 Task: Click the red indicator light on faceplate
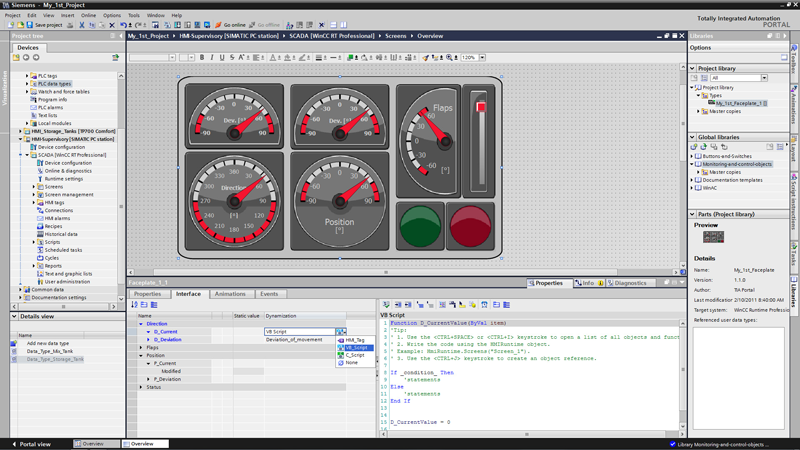point(470,226)
